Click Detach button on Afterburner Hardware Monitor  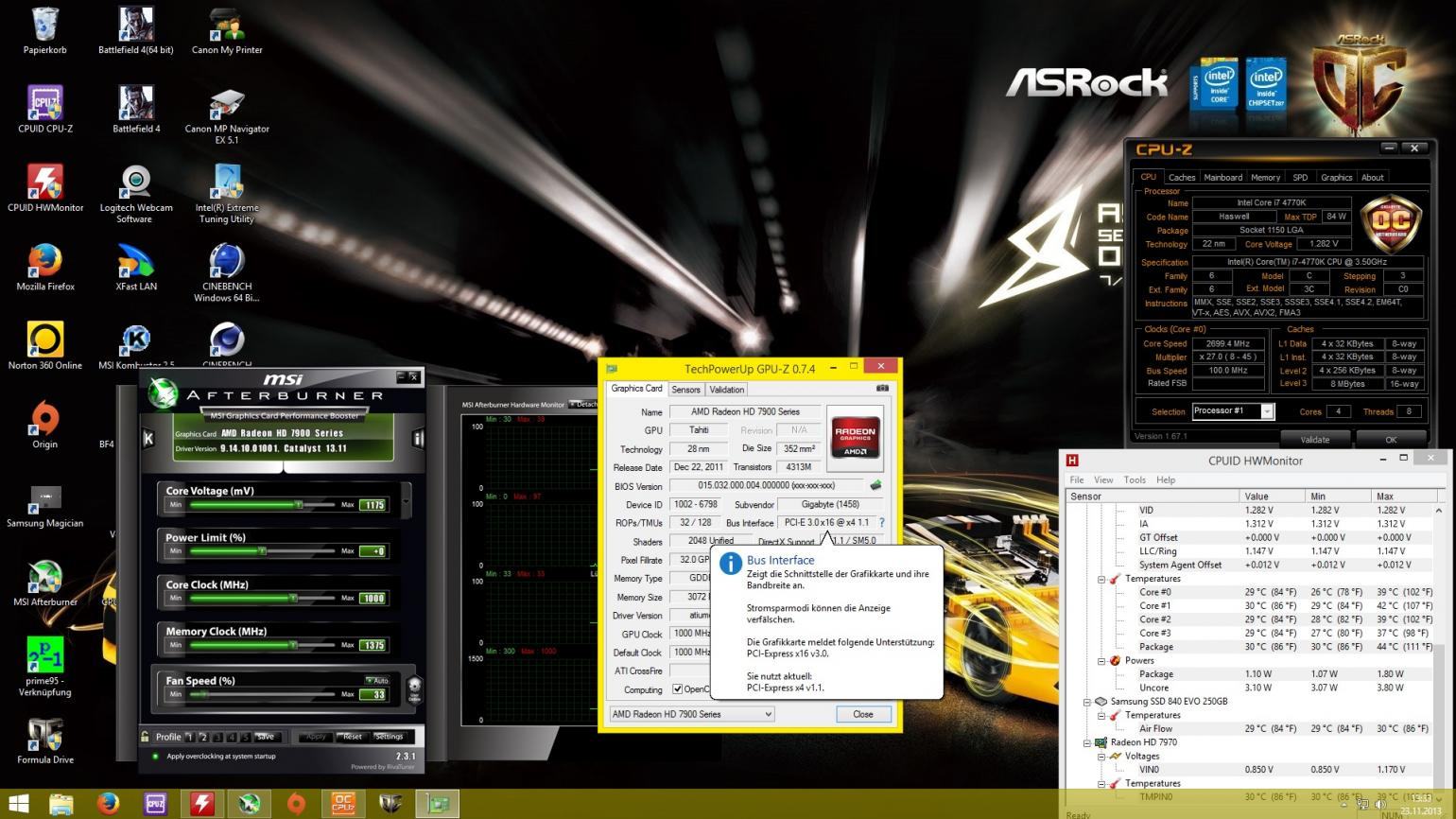[583, 404]
